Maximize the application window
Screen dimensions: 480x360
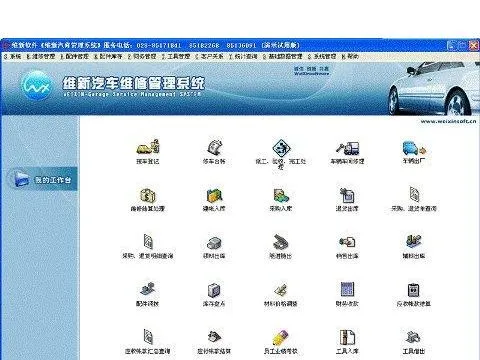(x=463, y=45)
